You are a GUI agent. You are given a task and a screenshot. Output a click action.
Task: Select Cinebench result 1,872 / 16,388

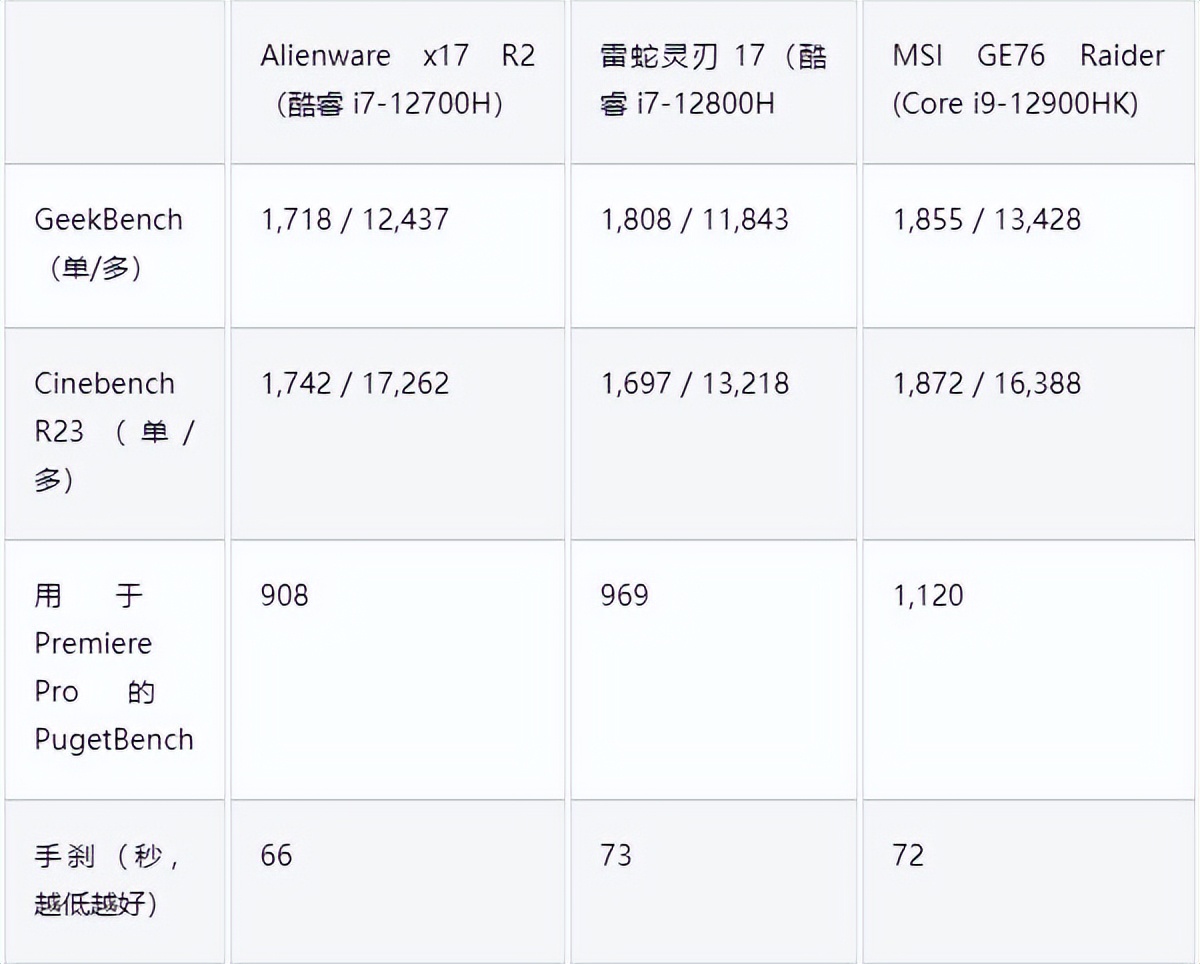(x=987, y=383)
